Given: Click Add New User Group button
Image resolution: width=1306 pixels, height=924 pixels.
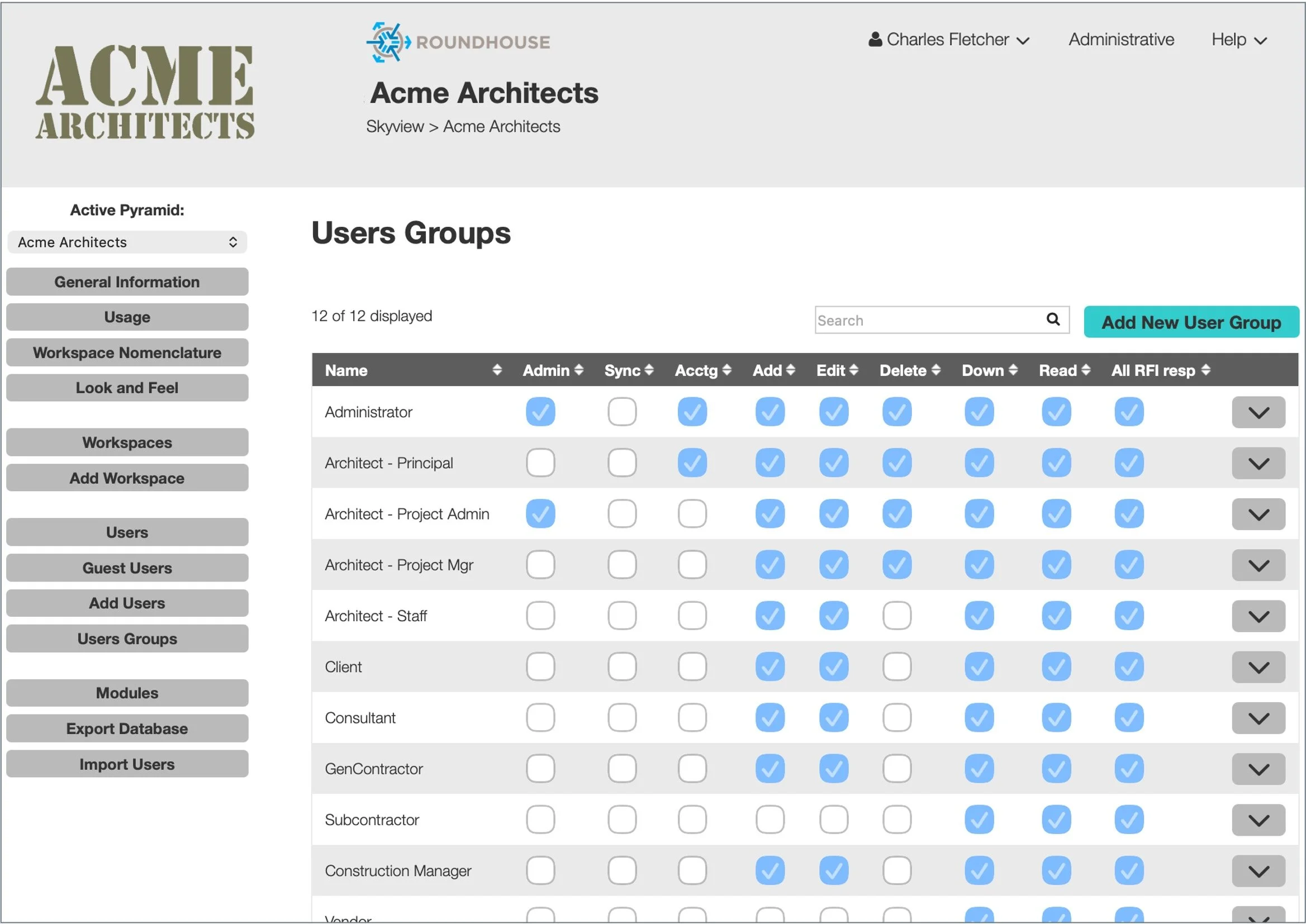Looking at the screenshot, I should [x=1190, y=322].
